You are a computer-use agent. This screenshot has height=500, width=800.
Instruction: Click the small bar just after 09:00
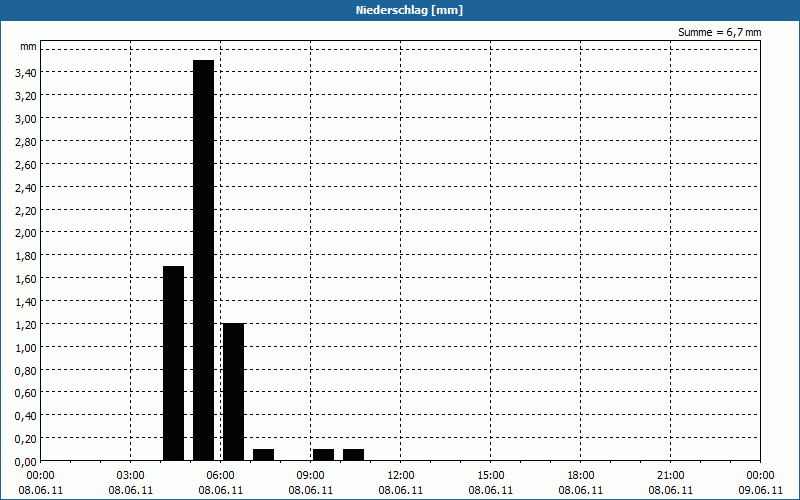[323, 455]
